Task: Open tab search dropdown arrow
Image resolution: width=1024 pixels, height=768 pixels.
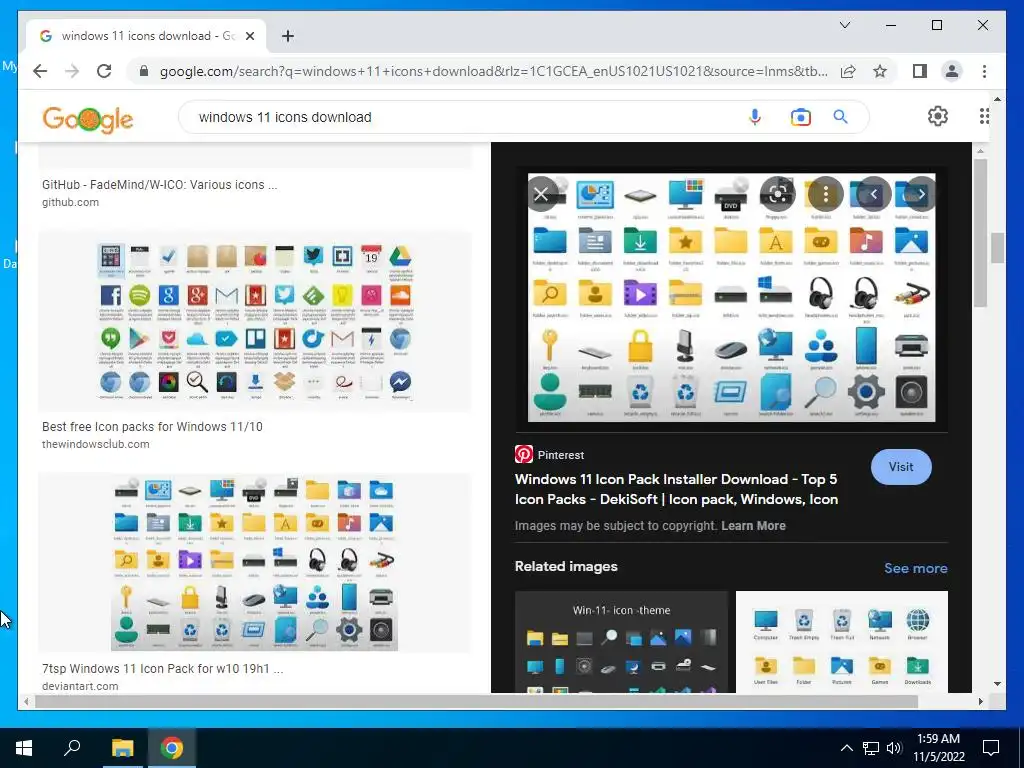Action: (844, 25)
